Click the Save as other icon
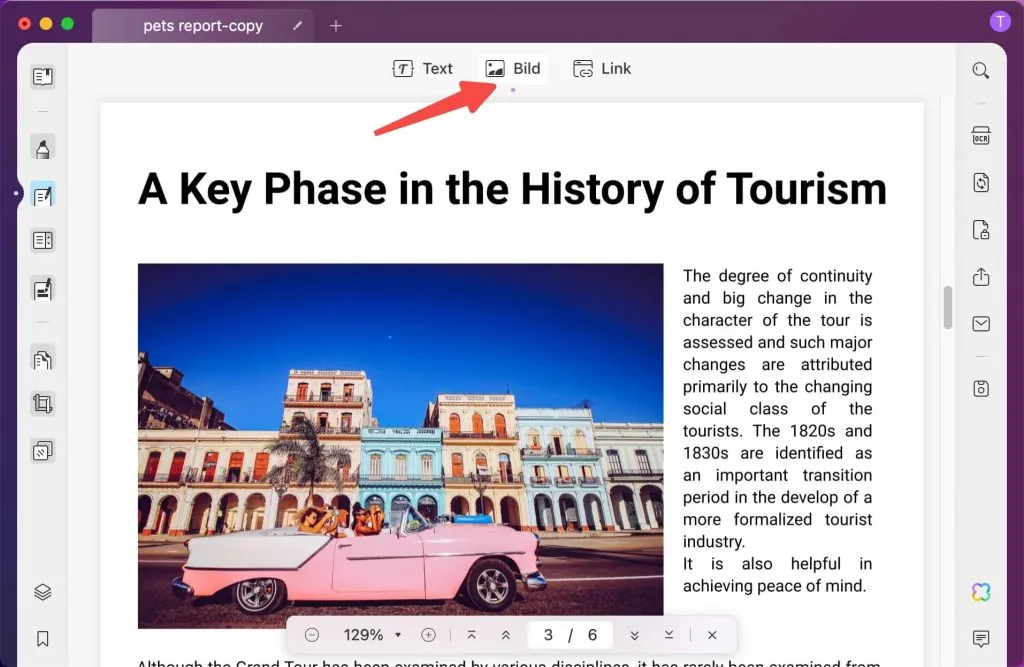 (x=980, y=389)
